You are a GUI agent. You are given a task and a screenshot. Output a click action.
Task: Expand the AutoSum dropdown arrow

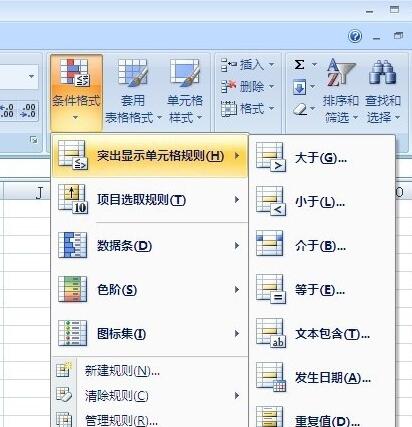(x=314, y=64)
